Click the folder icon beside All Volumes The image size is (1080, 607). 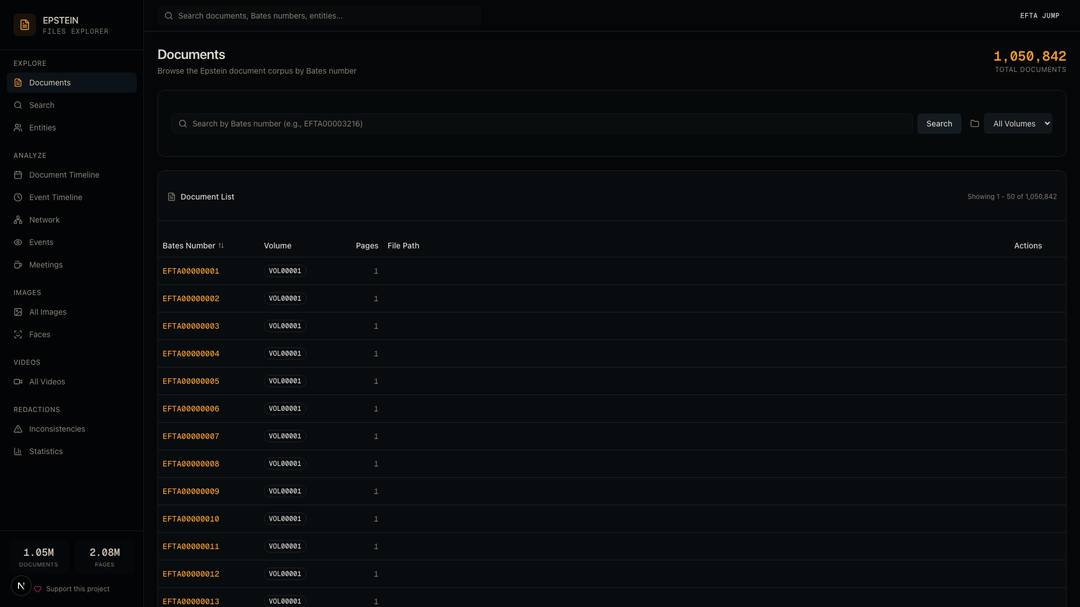click(974, 124)
